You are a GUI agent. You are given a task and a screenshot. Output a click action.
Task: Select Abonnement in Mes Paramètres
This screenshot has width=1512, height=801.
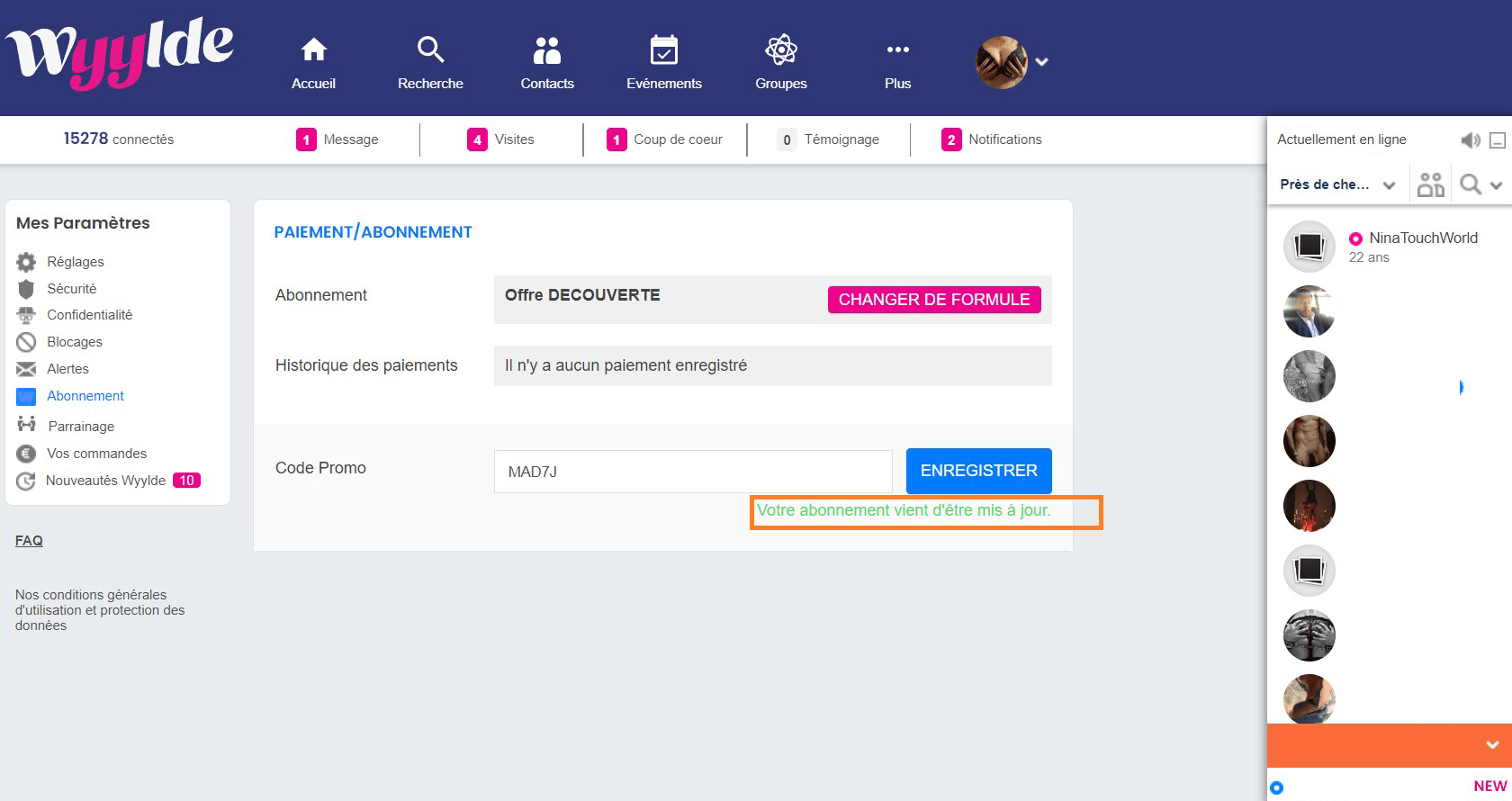tap(70, 396)
